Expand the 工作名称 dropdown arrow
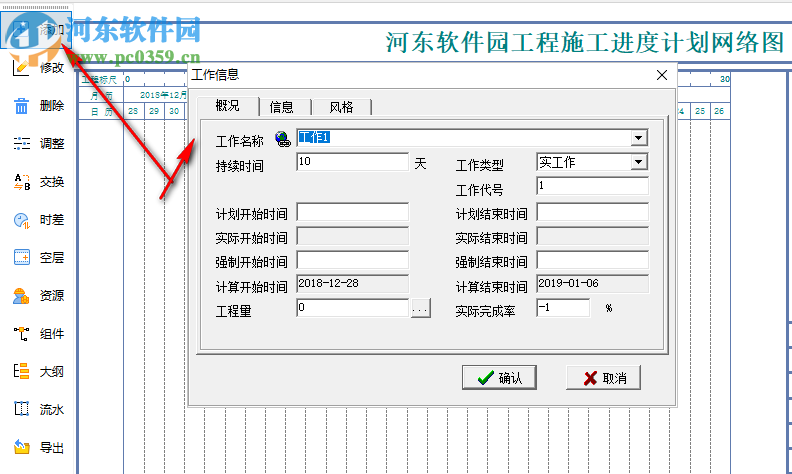Viewport: 792px width, 474px height. (638, 138)
